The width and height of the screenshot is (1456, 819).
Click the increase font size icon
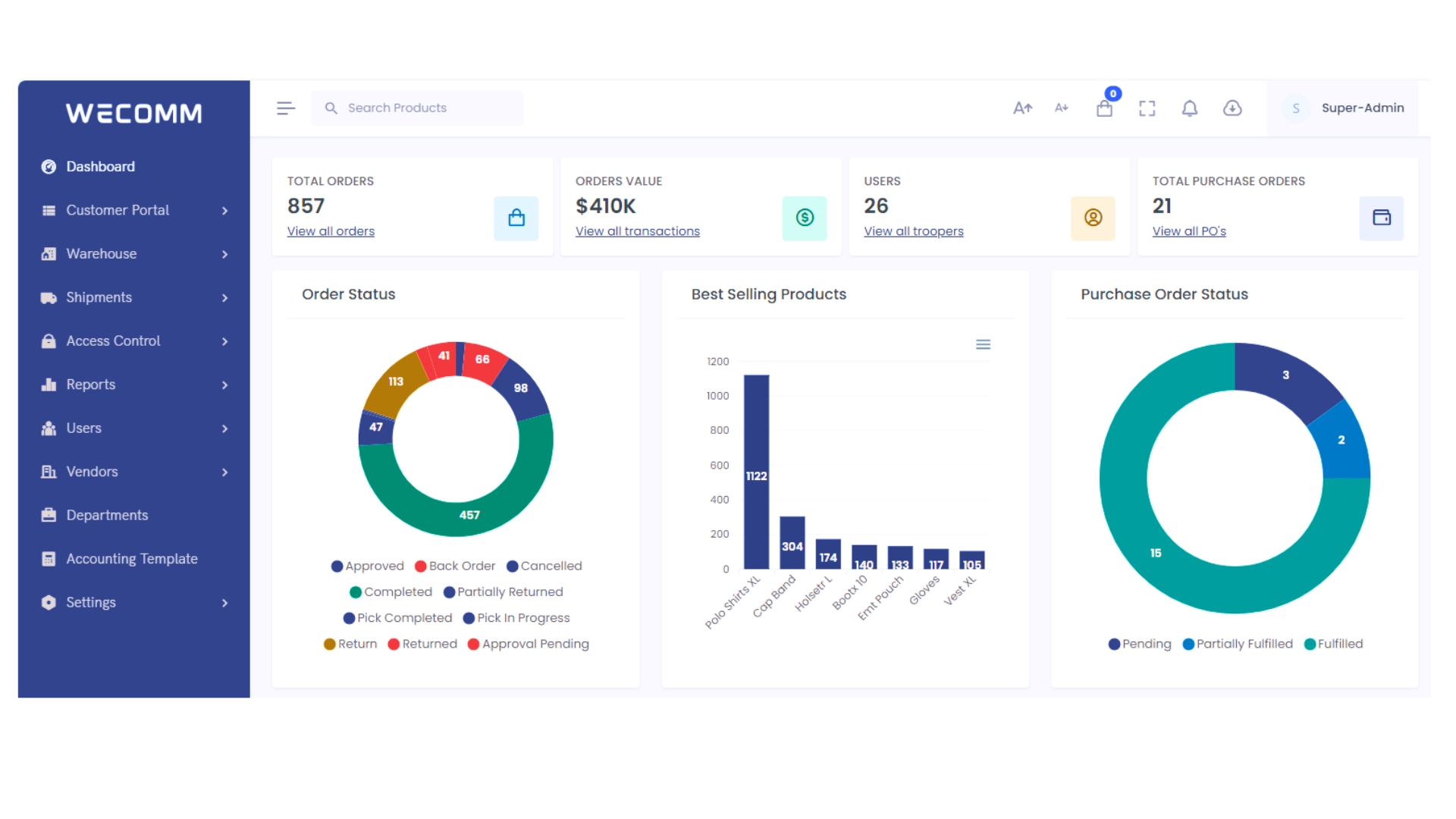click(1023, 108)
